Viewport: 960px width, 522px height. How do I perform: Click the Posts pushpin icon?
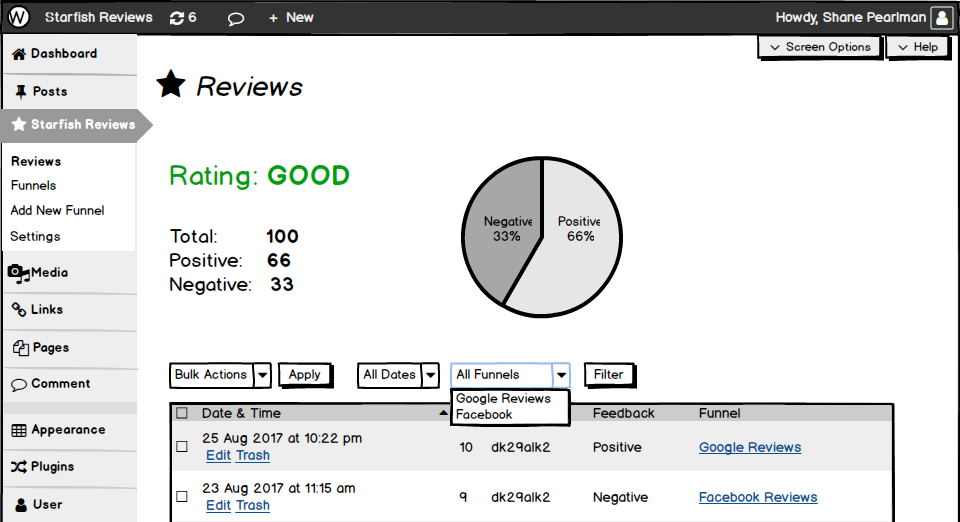(x=21, y=92)
